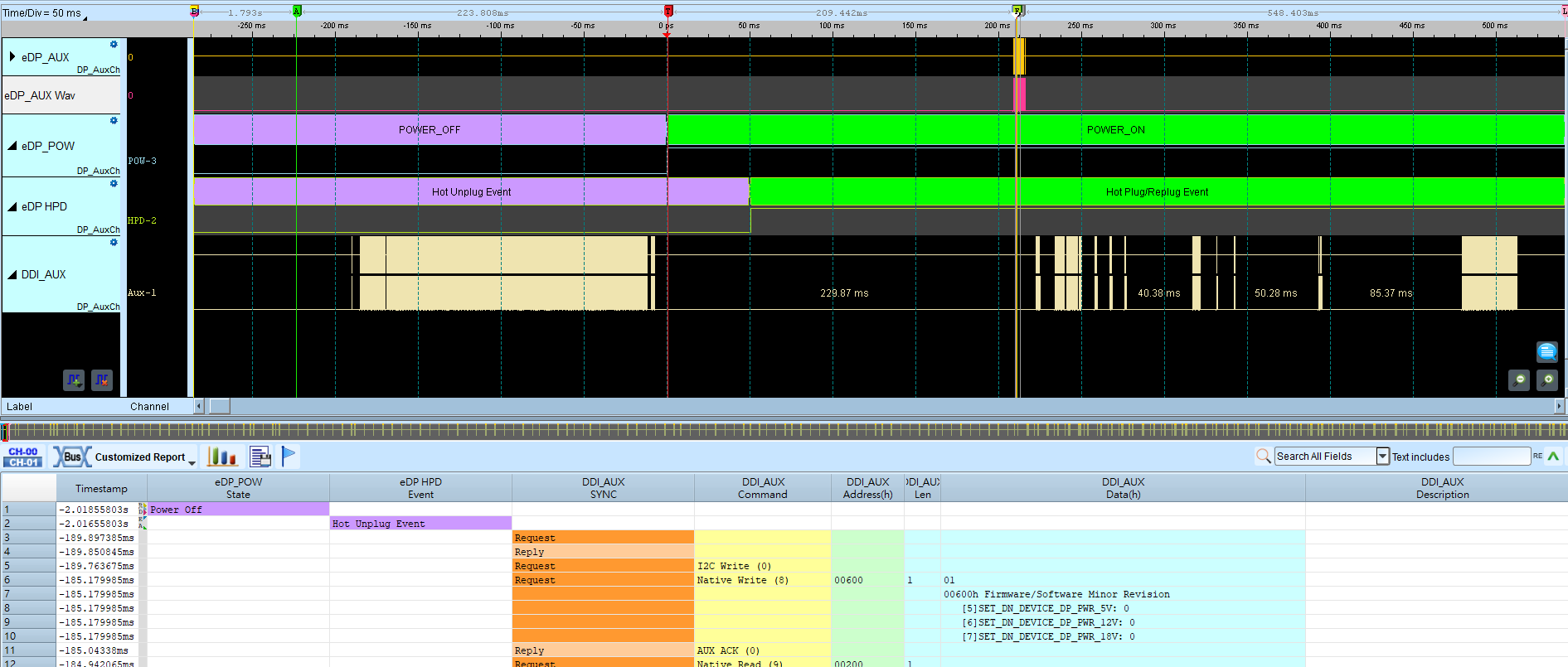Click the search magnifier icon

pos(1264,457)
